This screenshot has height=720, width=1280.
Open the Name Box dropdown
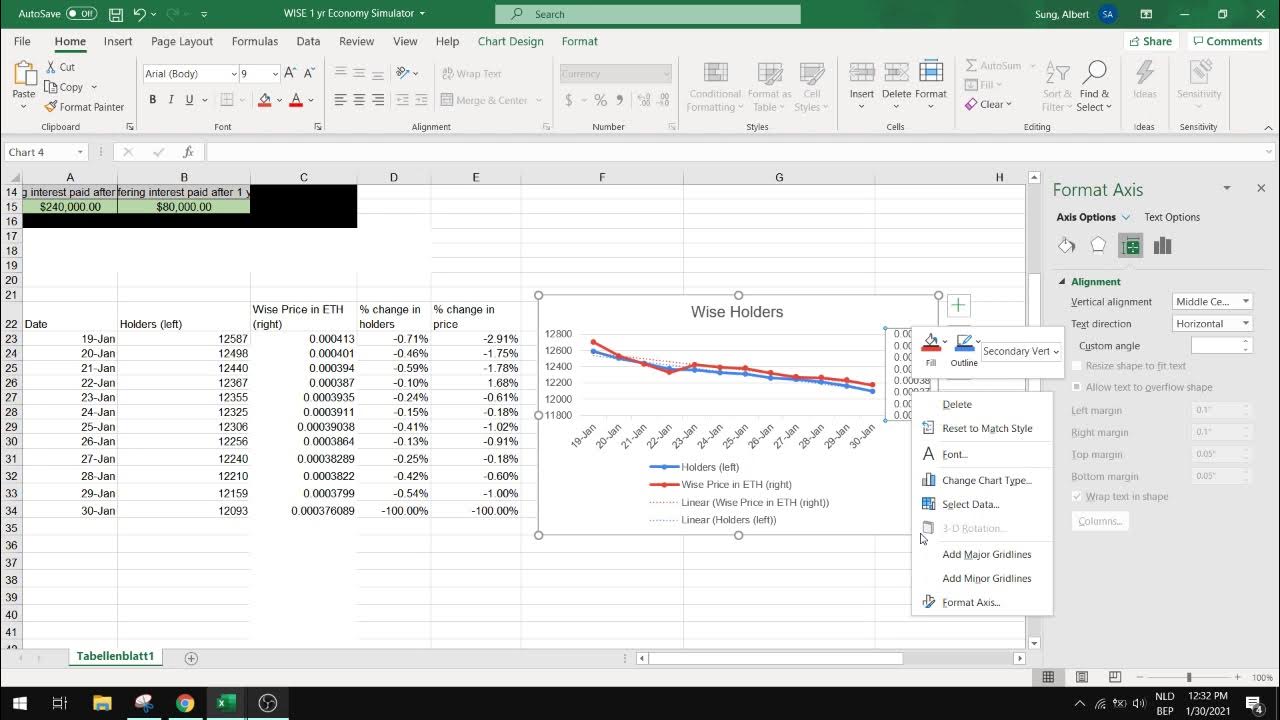pos(78,152)
